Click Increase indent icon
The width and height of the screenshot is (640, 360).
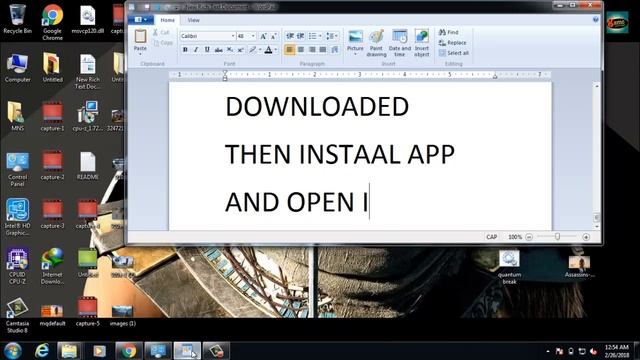pos(301,36)
